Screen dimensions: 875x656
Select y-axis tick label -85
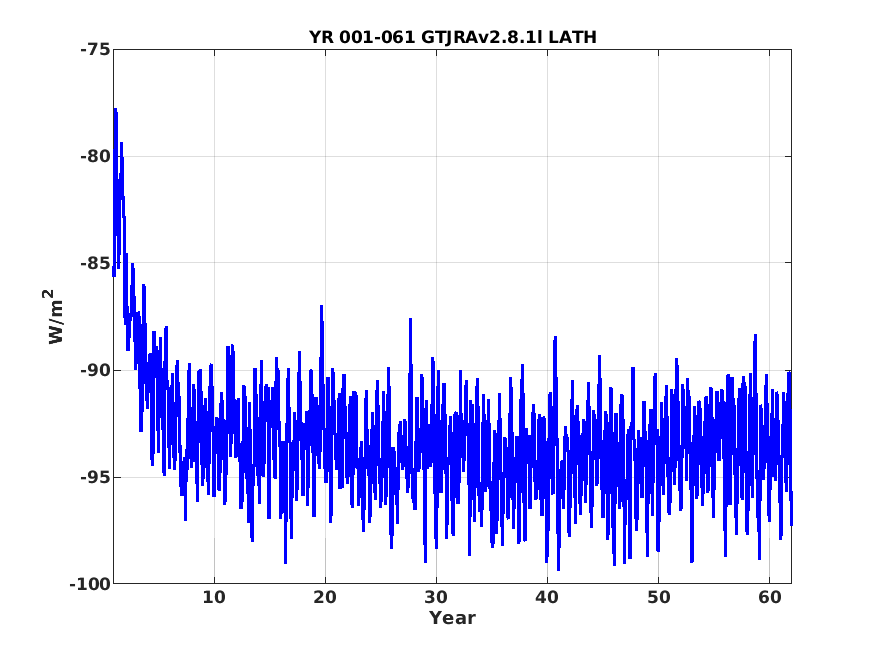point(95,263)
